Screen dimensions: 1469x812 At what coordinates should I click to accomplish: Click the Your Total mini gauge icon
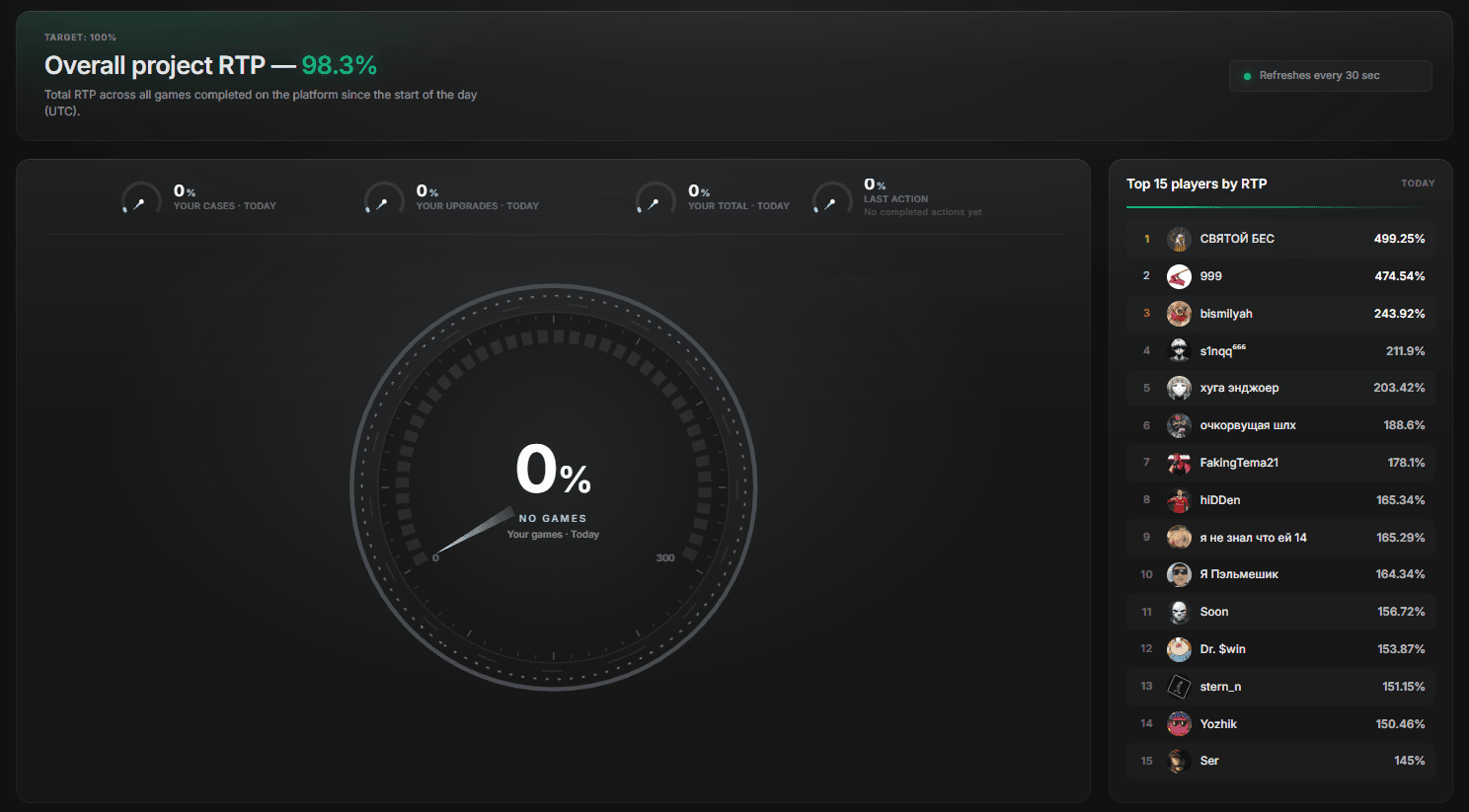tap(656, 198)
